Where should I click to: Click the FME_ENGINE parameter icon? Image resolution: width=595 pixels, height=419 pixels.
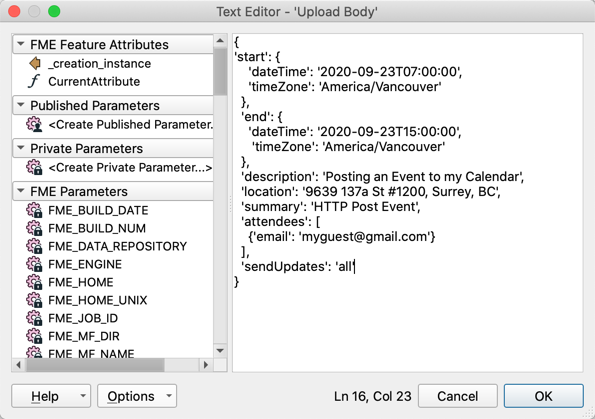click(x=34, y=264)
